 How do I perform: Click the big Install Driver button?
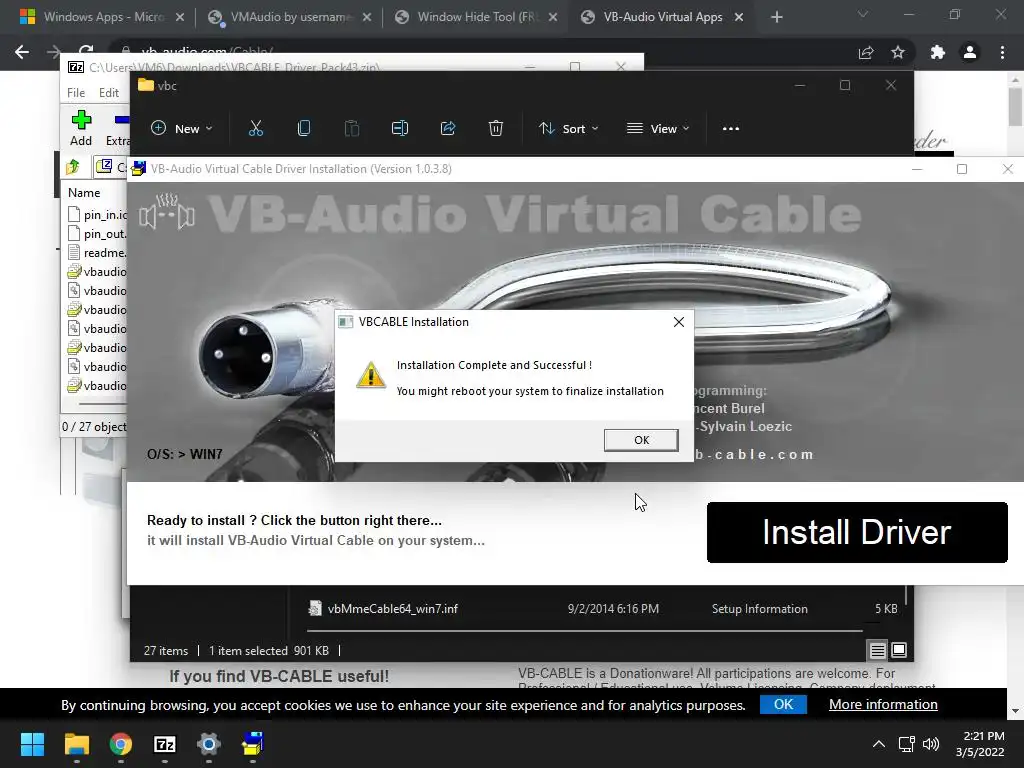[857, 532]
